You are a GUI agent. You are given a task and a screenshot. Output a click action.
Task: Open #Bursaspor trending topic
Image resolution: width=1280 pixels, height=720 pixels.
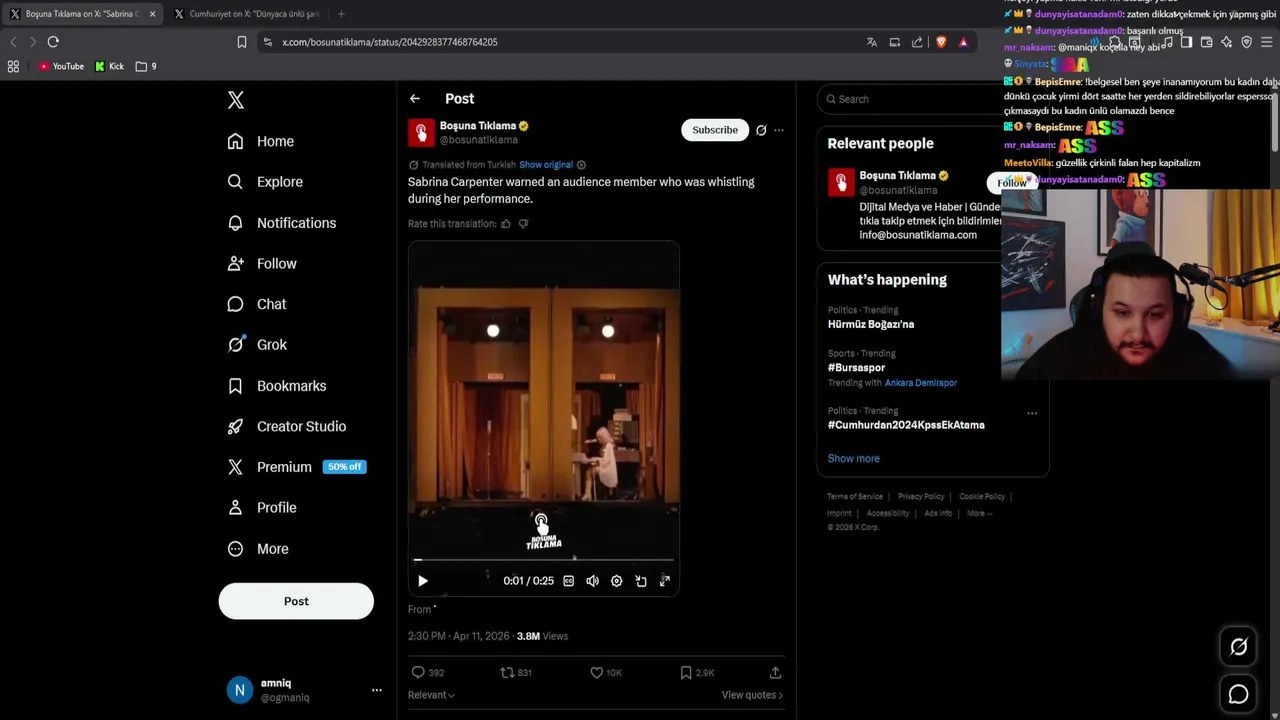[x=856, y=368]
